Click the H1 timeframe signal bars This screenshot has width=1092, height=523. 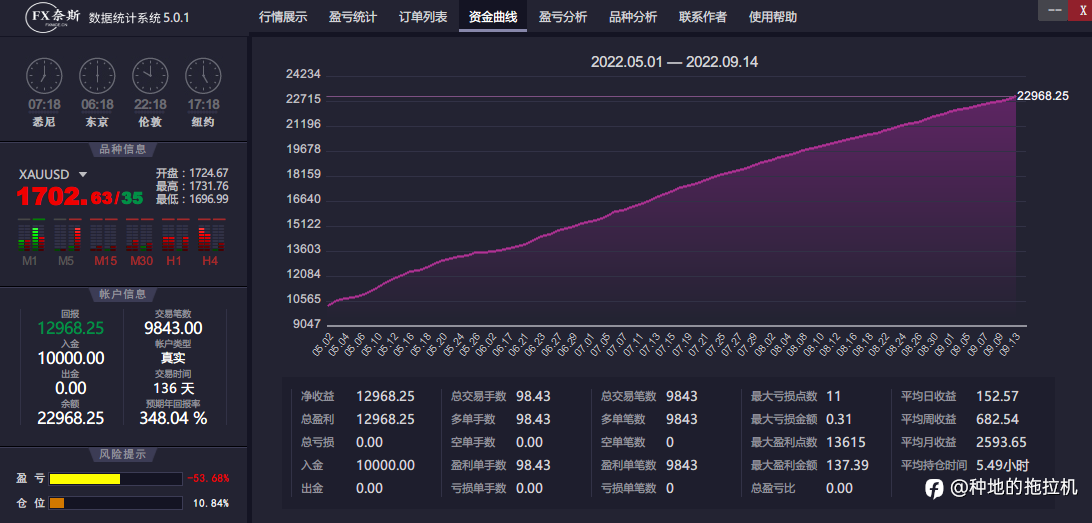tap(176, 235)
